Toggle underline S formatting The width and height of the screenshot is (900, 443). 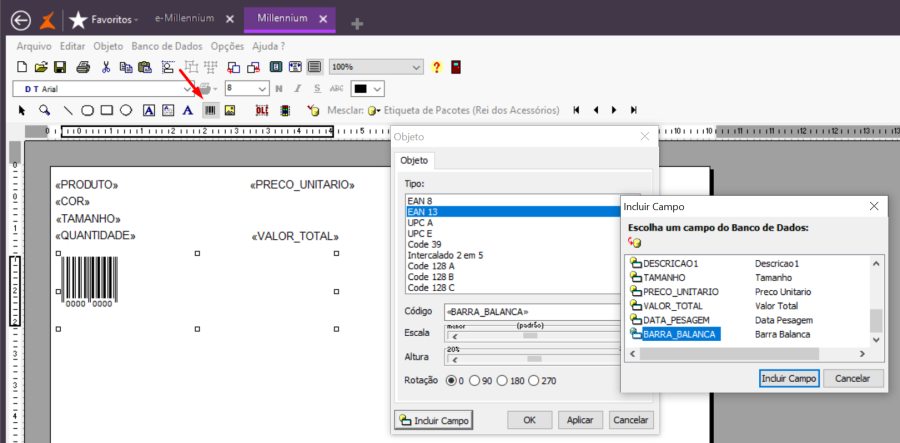[x=317, y=89]
